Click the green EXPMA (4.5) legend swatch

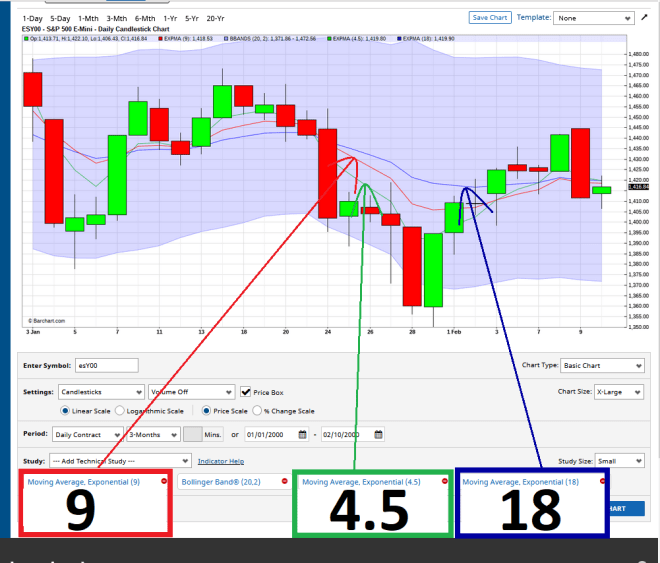click(330, 39)
